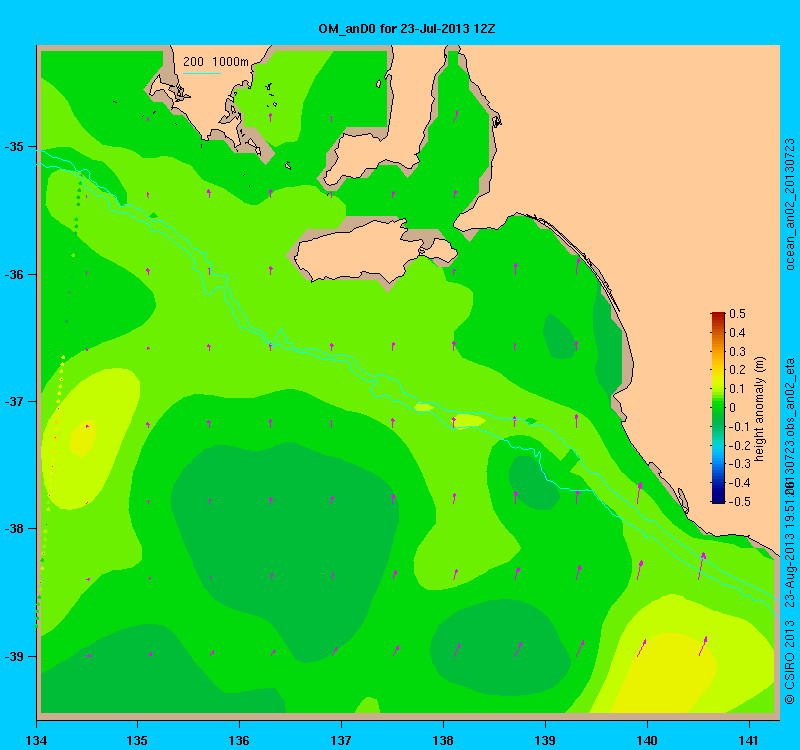Click the "-0.2" colorbar tick label
The image size is (800, 750).
coord(738,445)
